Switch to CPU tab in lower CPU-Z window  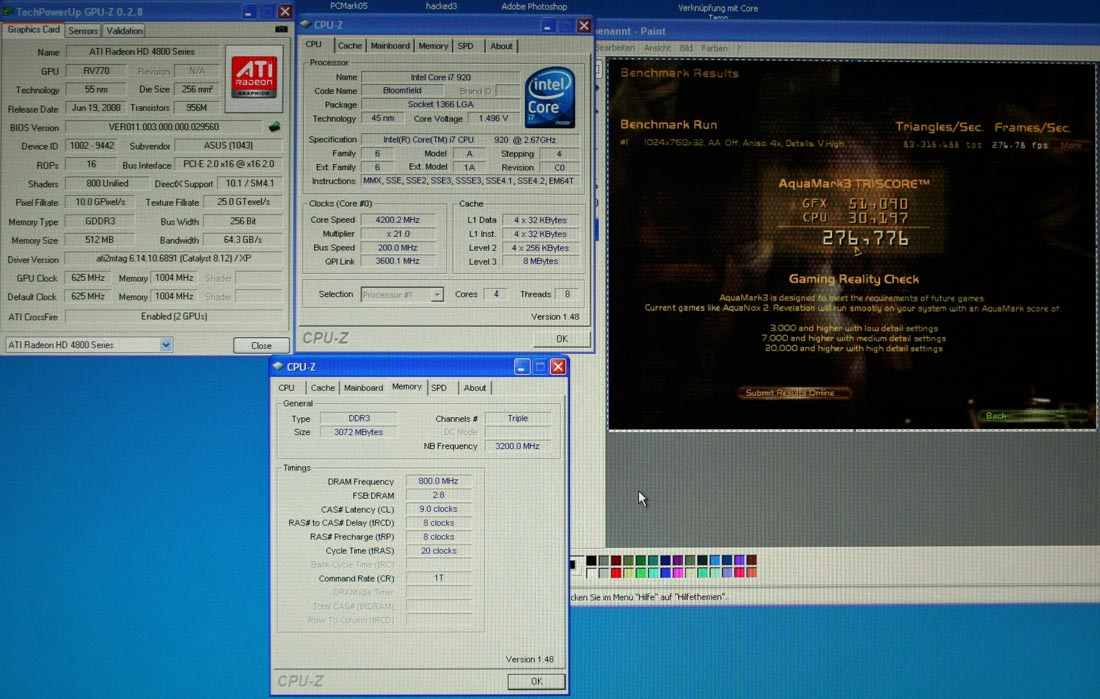point(286,387)
